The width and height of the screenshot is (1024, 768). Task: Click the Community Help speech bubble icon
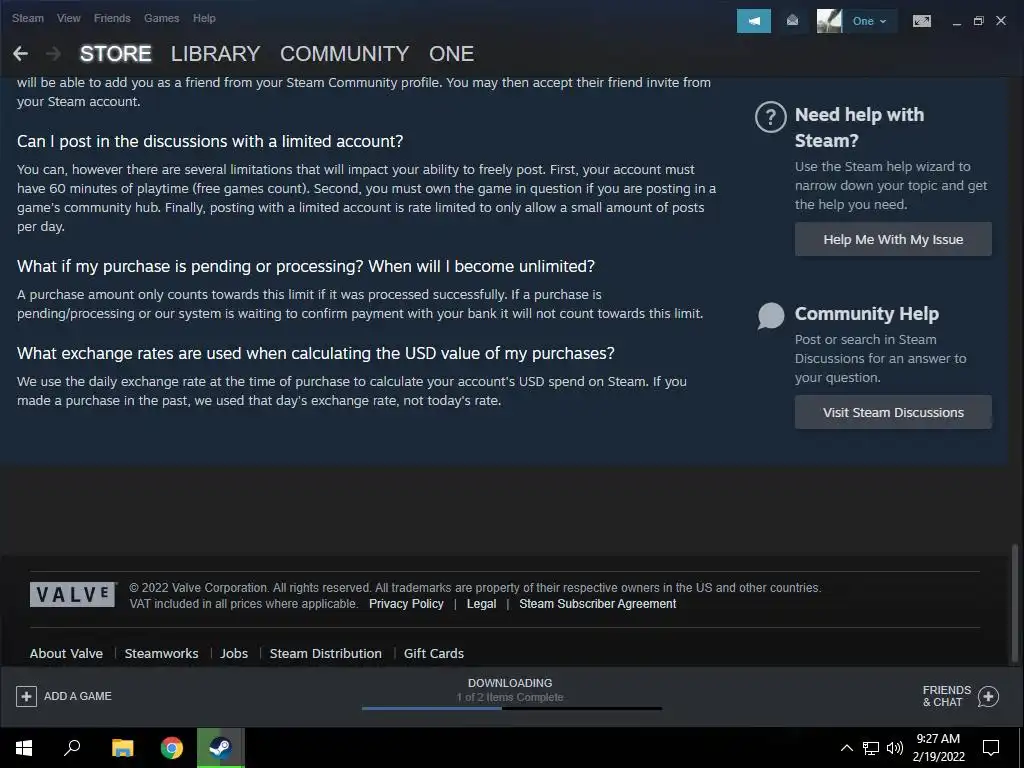[x=771, y=316]
